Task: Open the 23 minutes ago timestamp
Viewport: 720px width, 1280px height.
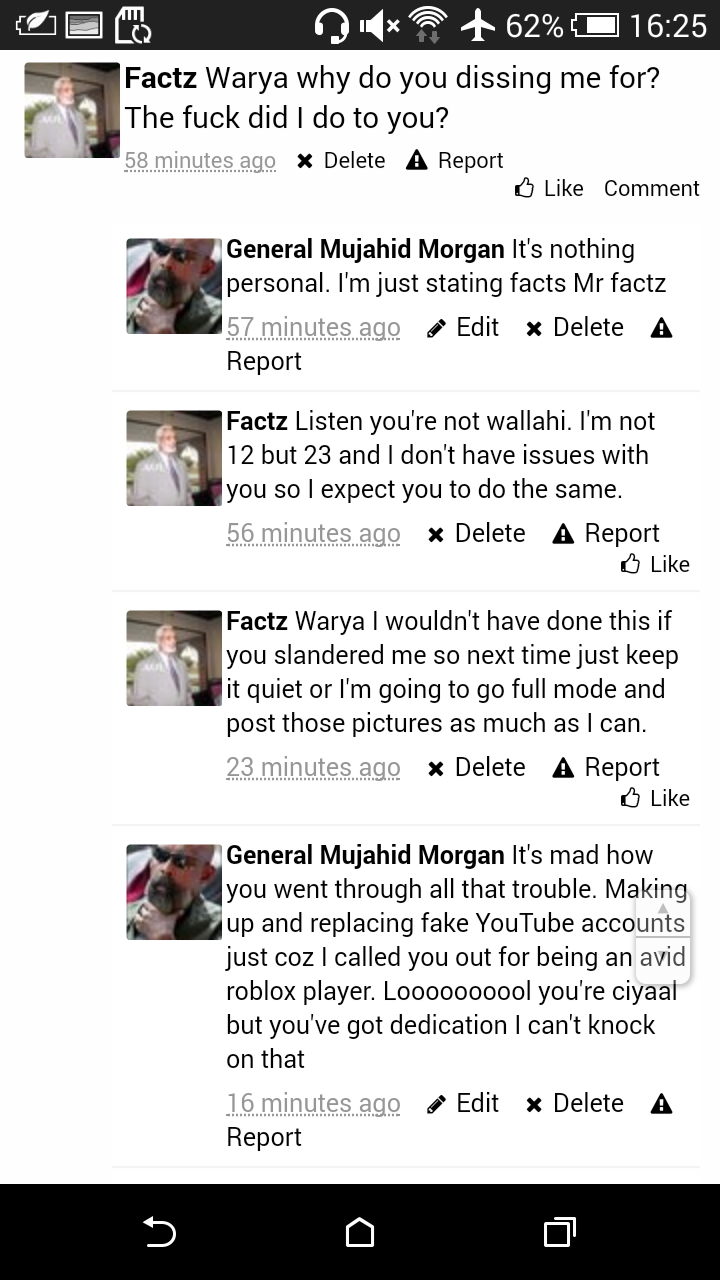Action: (x=313, y=767)
